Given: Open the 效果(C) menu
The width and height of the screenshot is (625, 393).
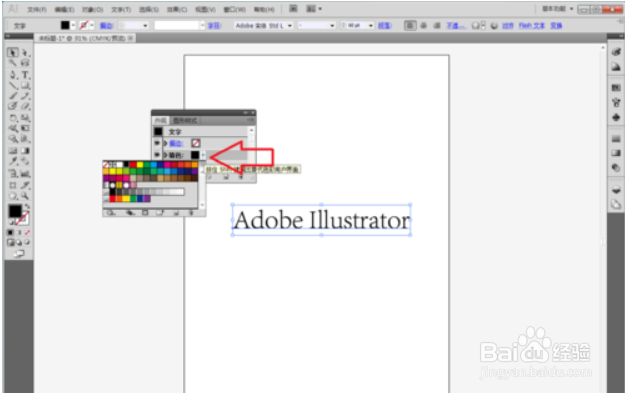Looking at the screenshot, I should (x=177, y=9).
